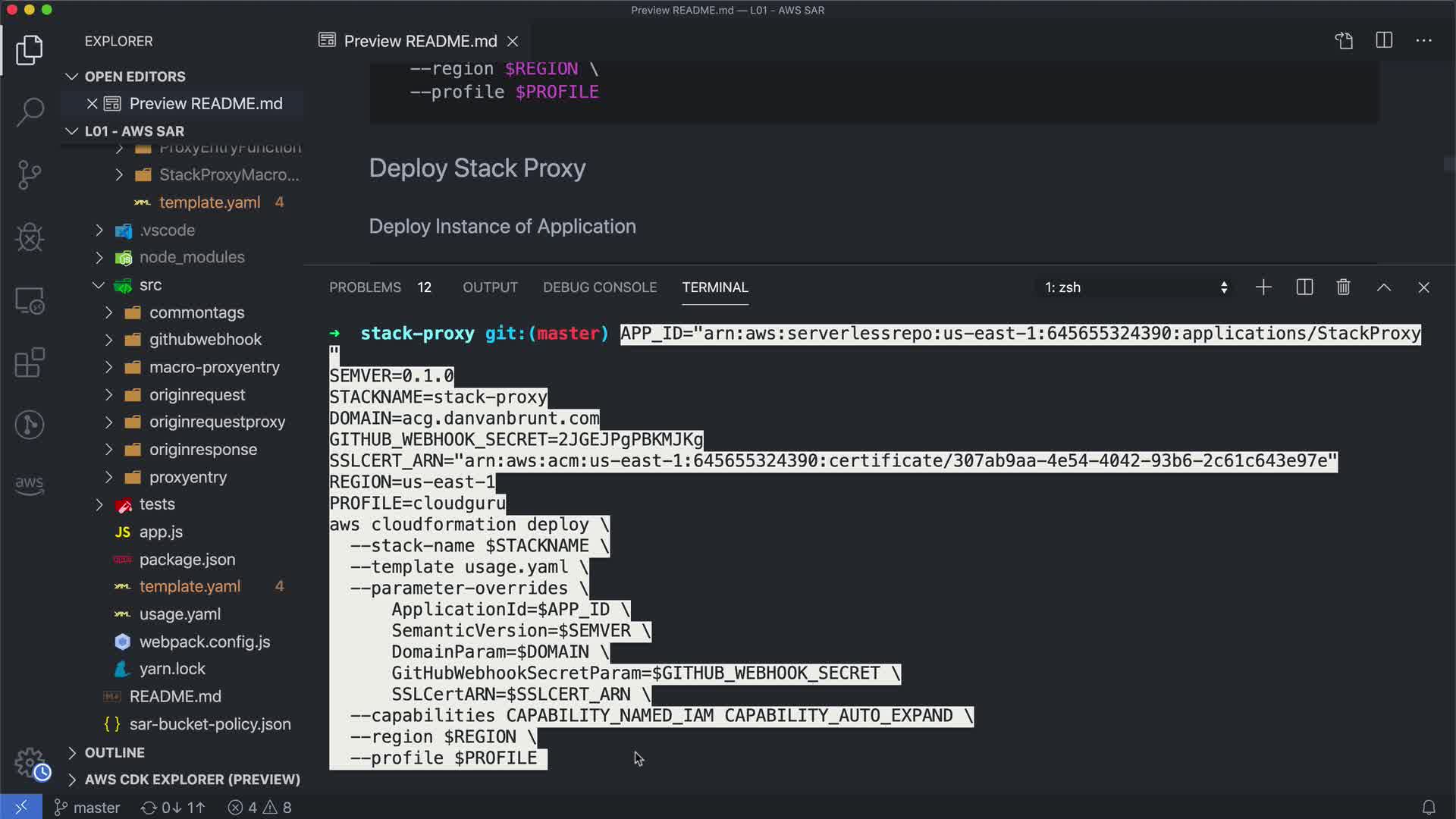Switch to DEBUG CONSOLE tab

coord(599,287)
